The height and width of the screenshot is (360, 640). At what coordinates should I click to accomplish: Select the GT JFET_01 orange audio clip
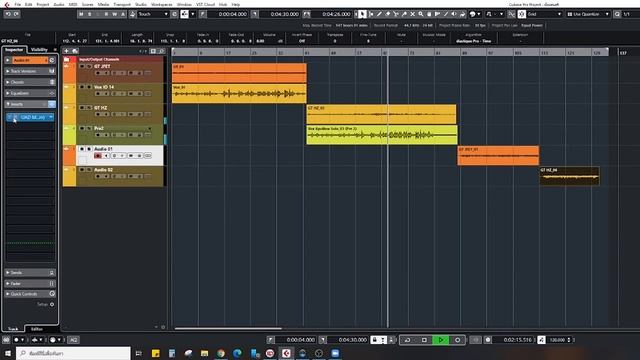(x=498, y=156)
